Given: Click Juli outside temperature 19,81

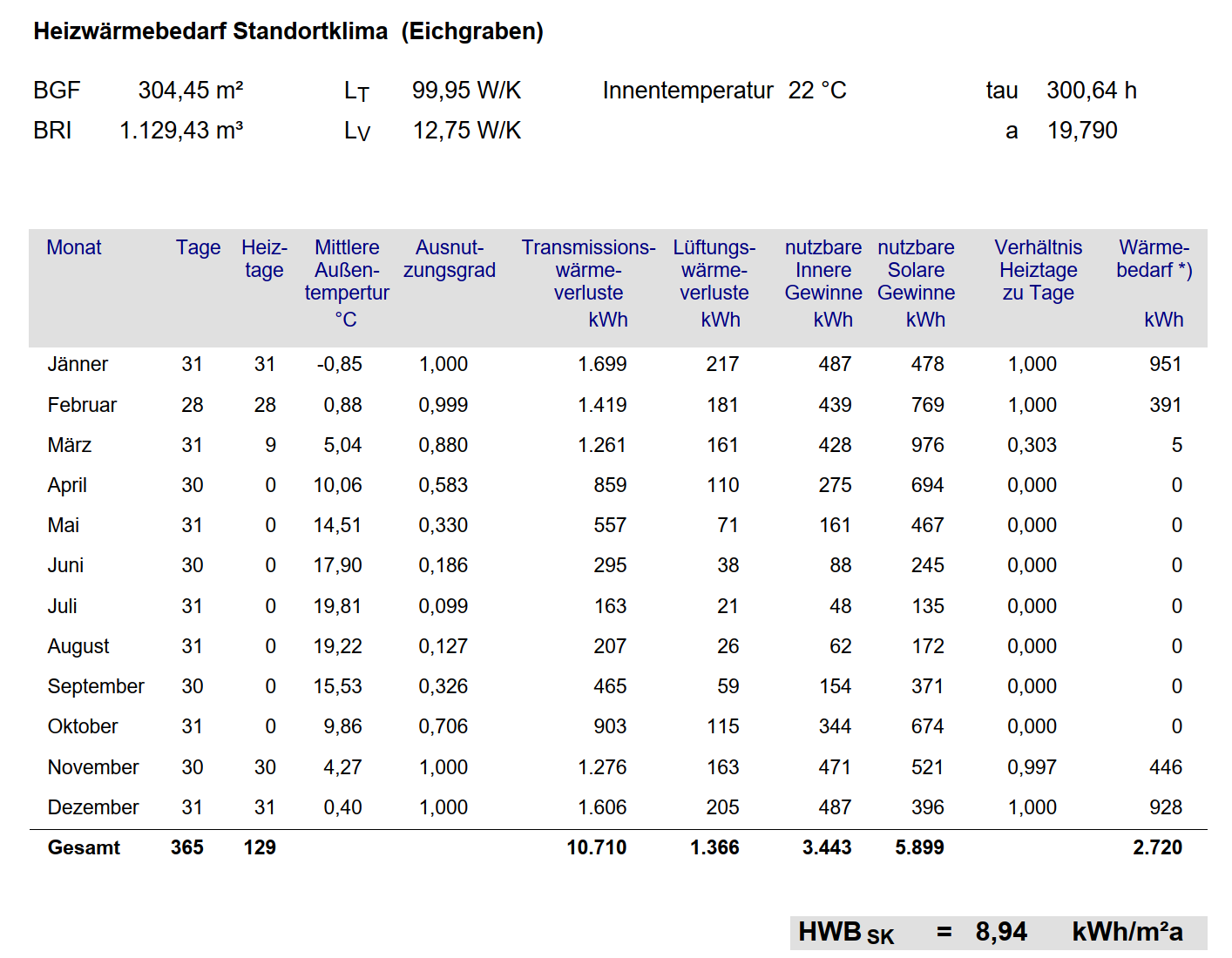Looking at the screenshot, I should tap(338, 606).
